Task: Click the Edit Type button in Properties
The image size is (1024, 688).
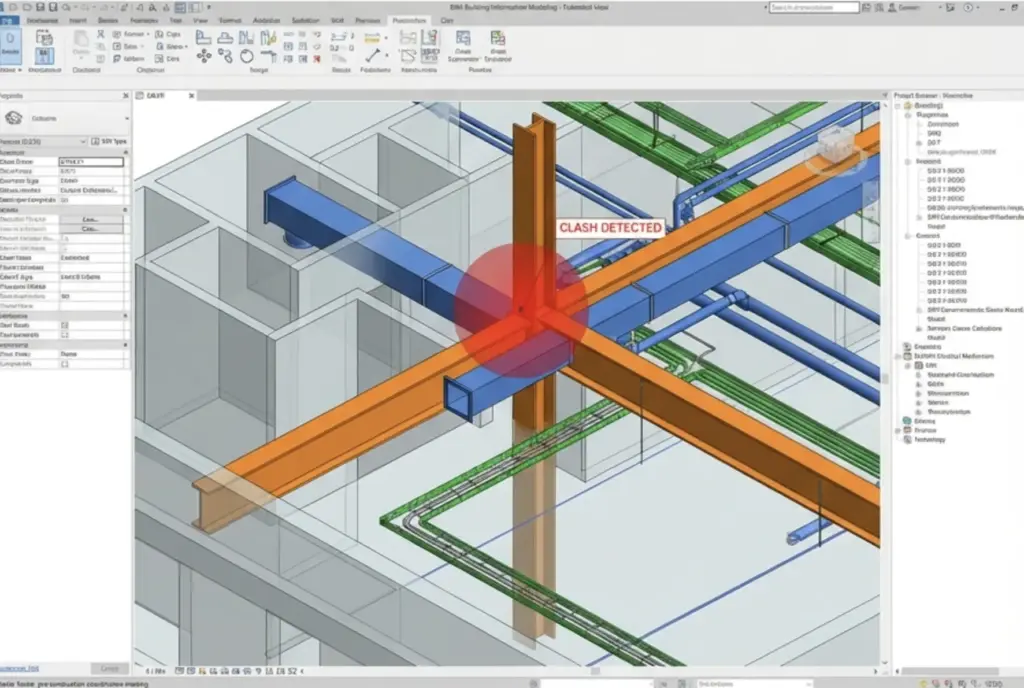Action: (108, 142)
